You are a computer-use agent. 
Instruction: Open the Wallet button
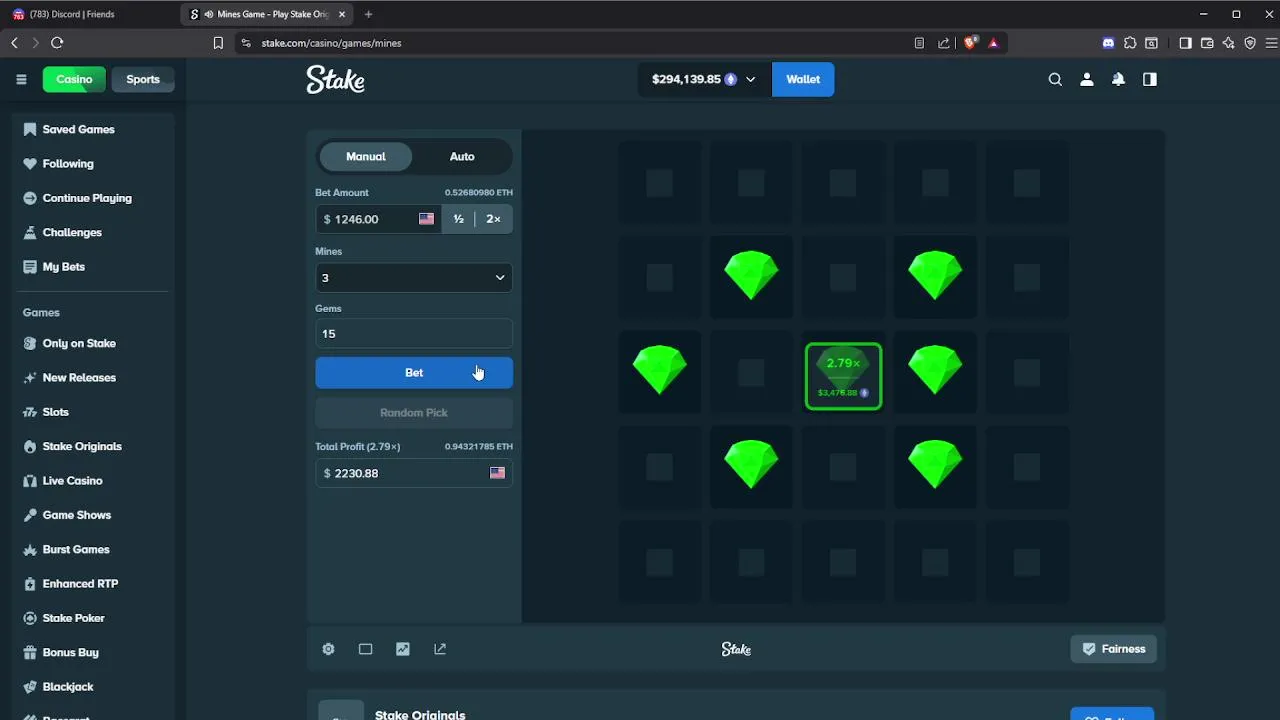click(x=803, y=79)
